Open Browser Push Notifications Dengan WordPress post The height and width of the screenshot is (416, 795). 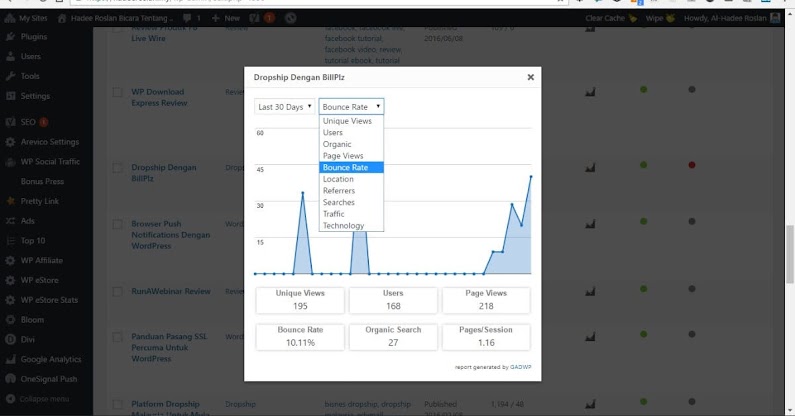click(x=170, y=235)
